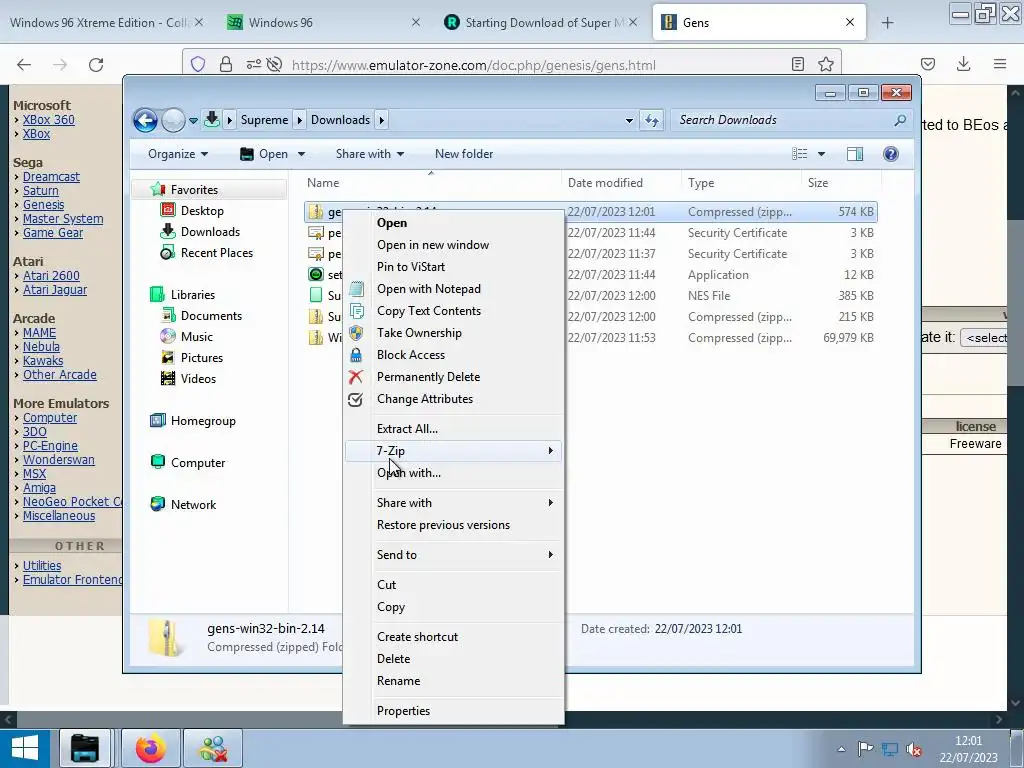Open the Utilities link

(42, 566)
